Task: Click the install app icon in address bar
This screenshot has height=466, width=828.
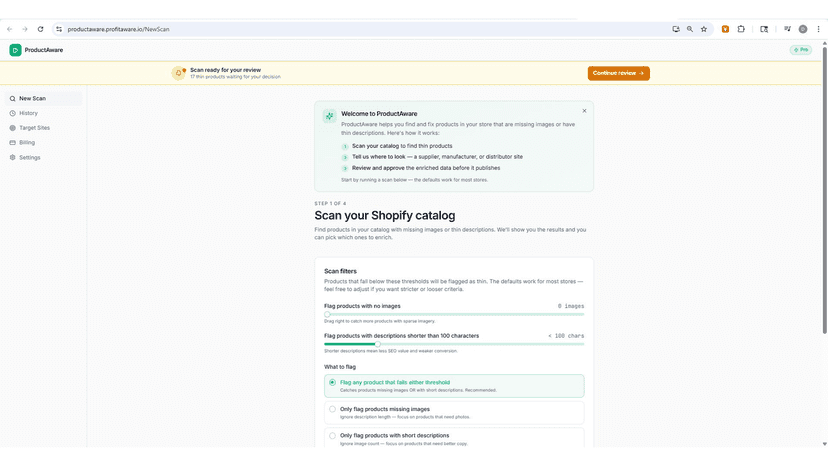Action: tap(676, 29)
